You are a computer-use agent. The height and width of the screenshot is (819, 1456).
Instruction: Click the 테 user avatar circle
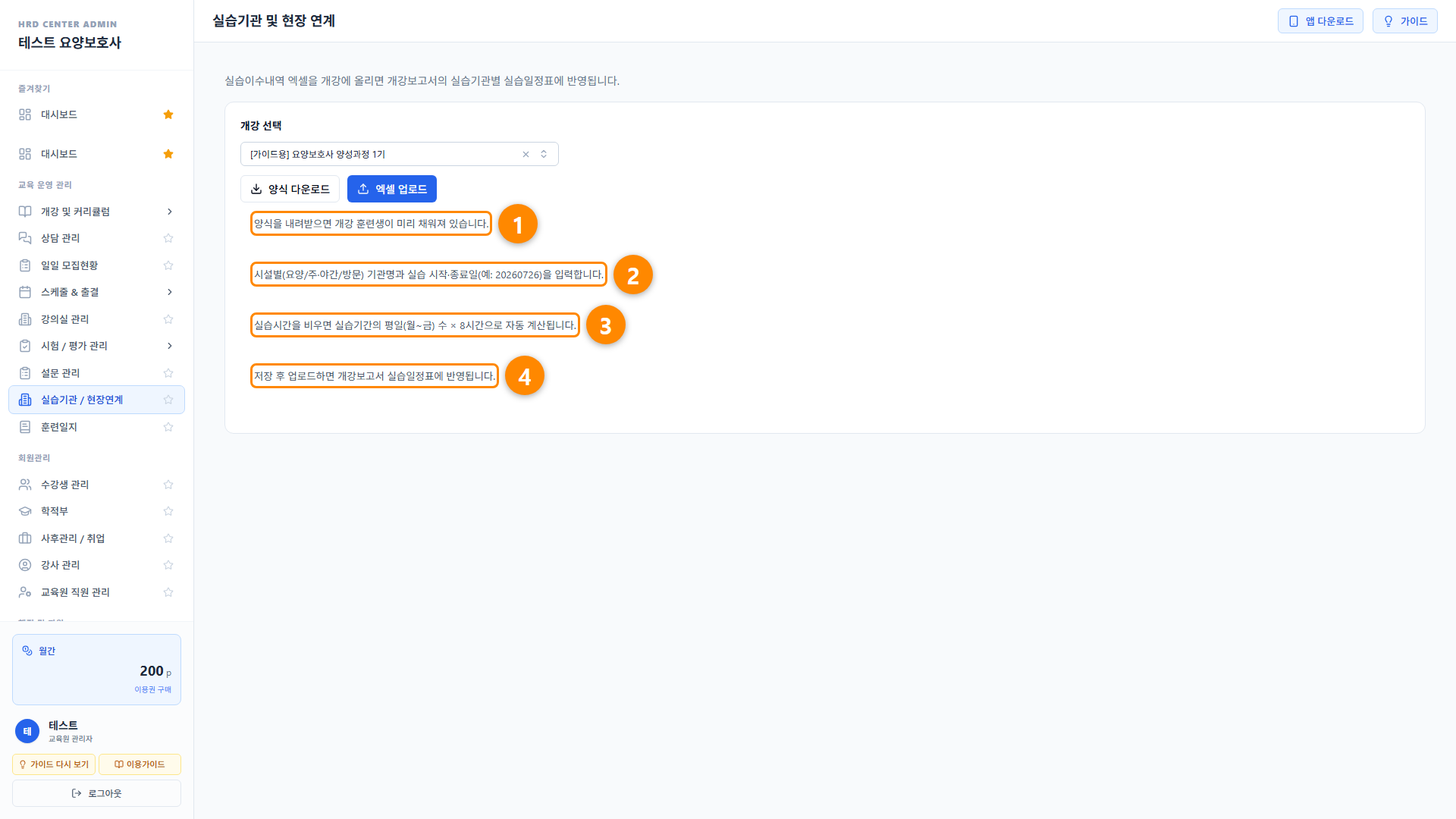click(x=27, y=731)
